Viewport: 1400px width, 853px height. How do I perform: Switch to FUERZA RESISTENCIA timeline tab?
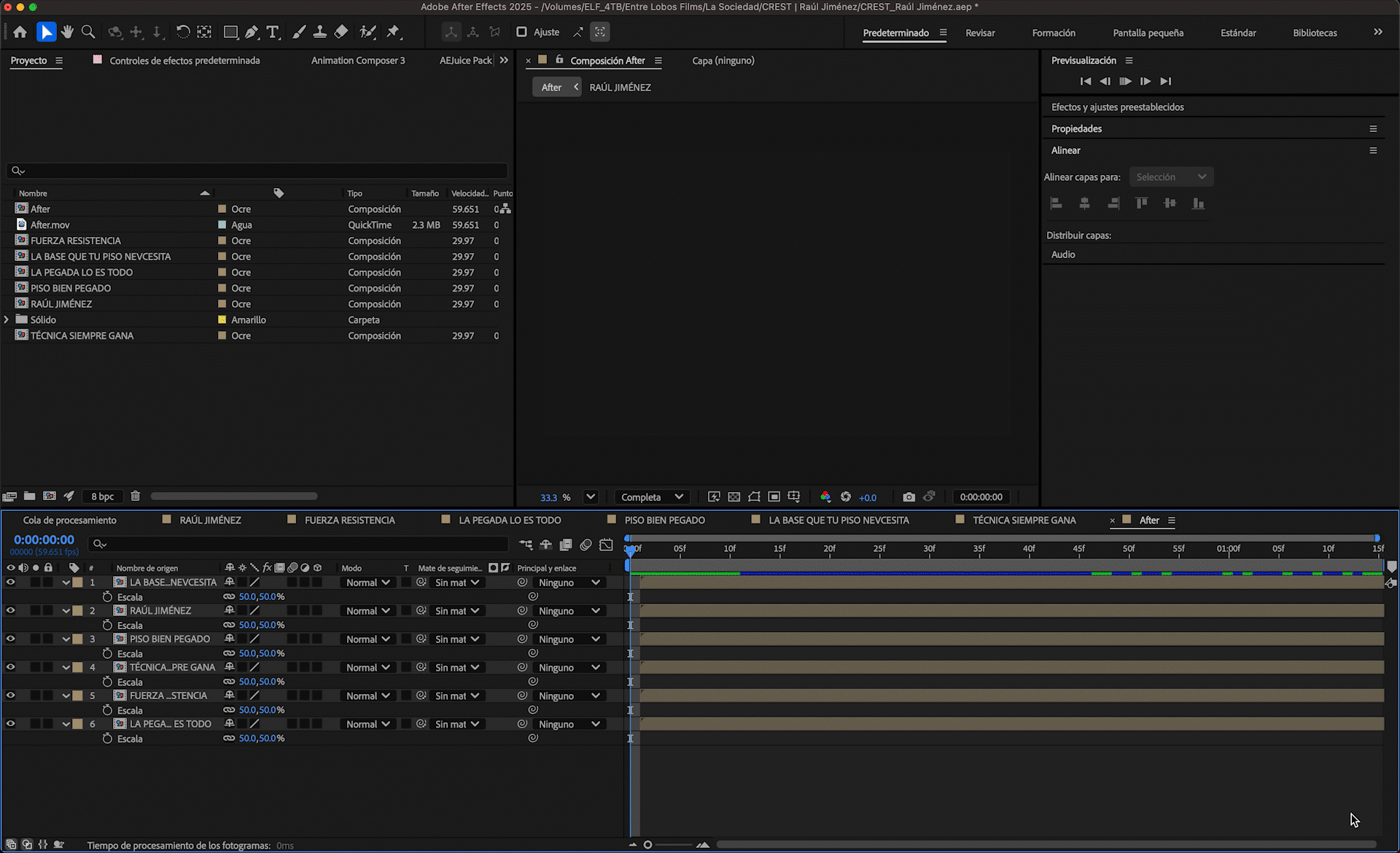coord(349,521)
